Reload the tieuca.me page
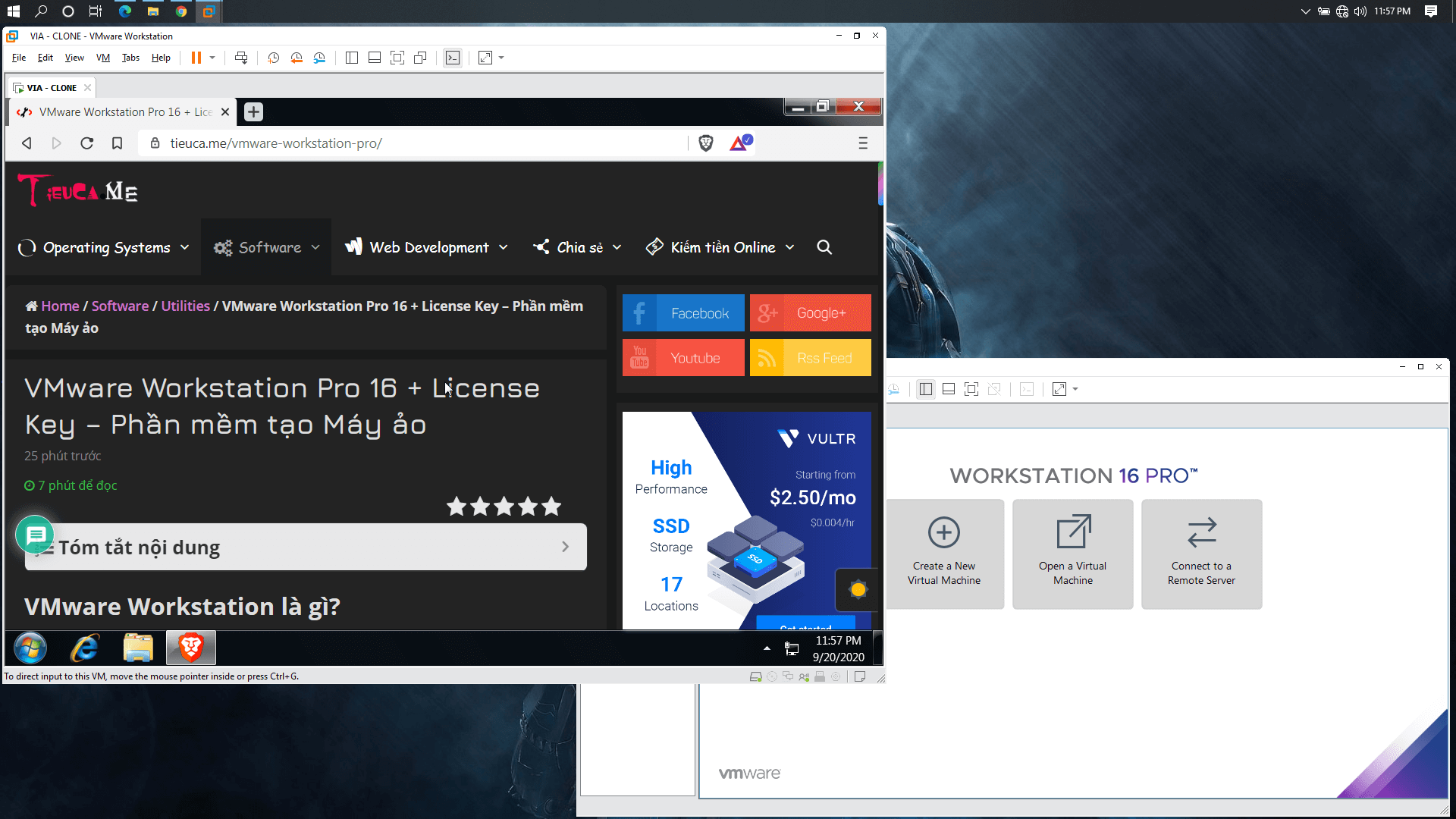 click(x=86, y=143)
